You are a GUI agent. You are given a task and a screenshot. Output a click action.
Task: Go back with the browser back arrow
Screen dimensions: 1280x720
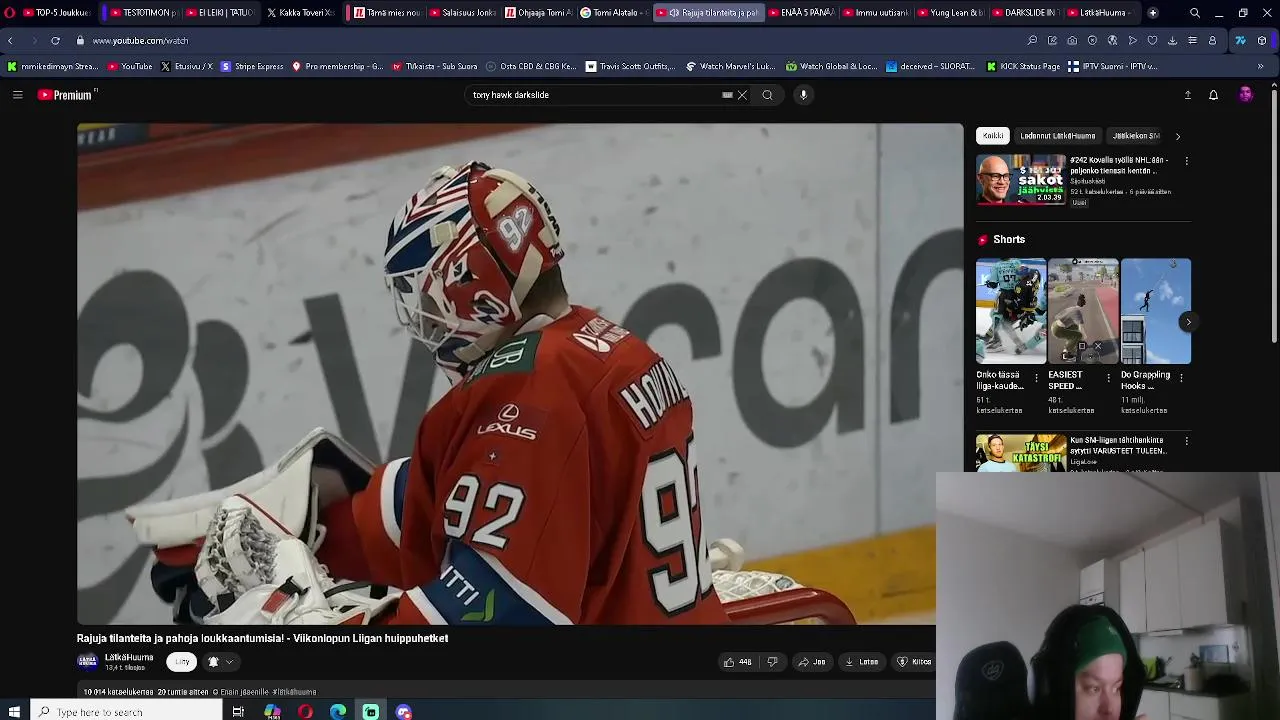tap(10, 41)
